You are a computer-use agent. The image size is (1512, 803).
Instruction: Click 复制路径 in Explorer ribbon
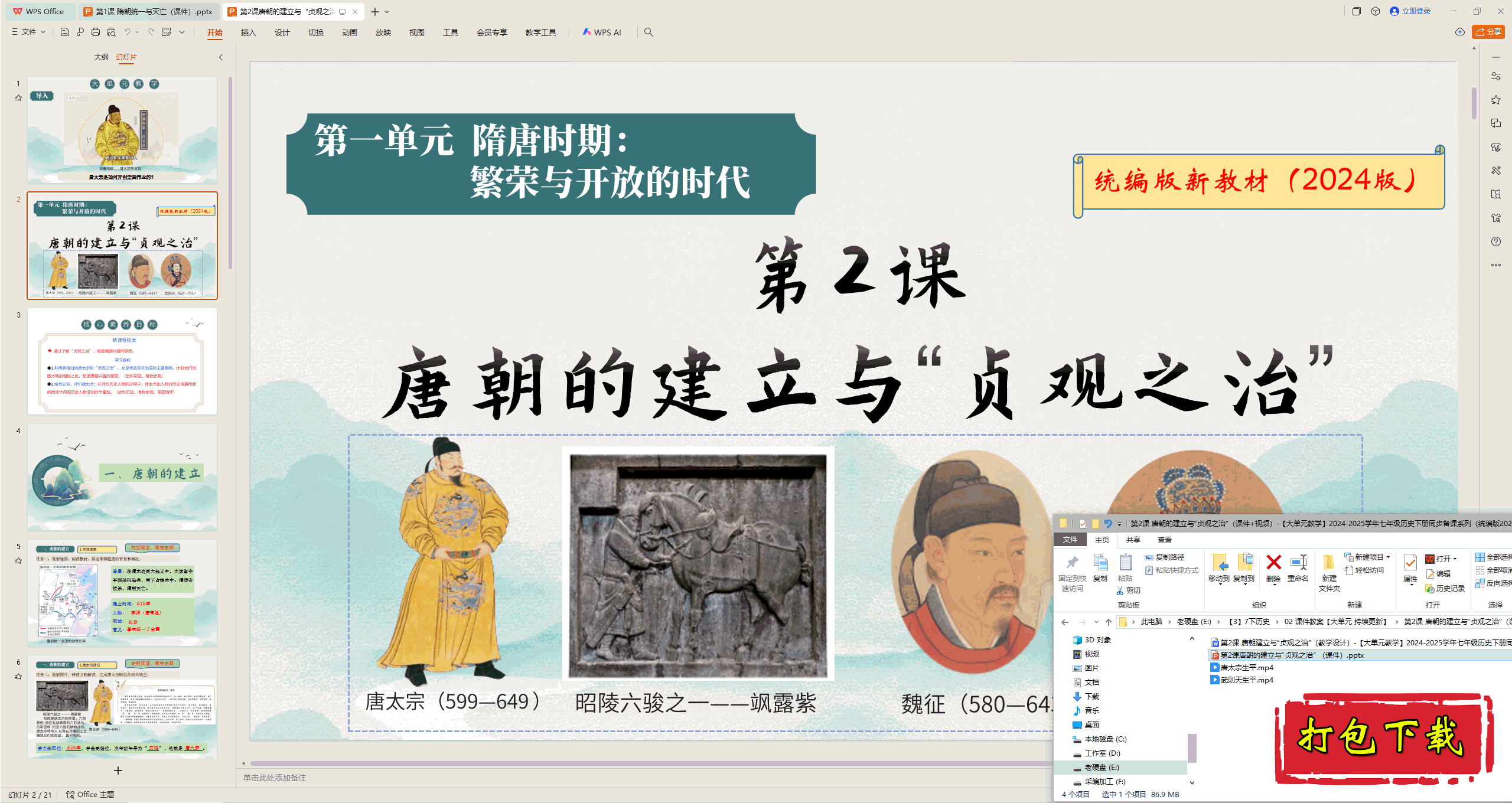tap(1164, 557)
